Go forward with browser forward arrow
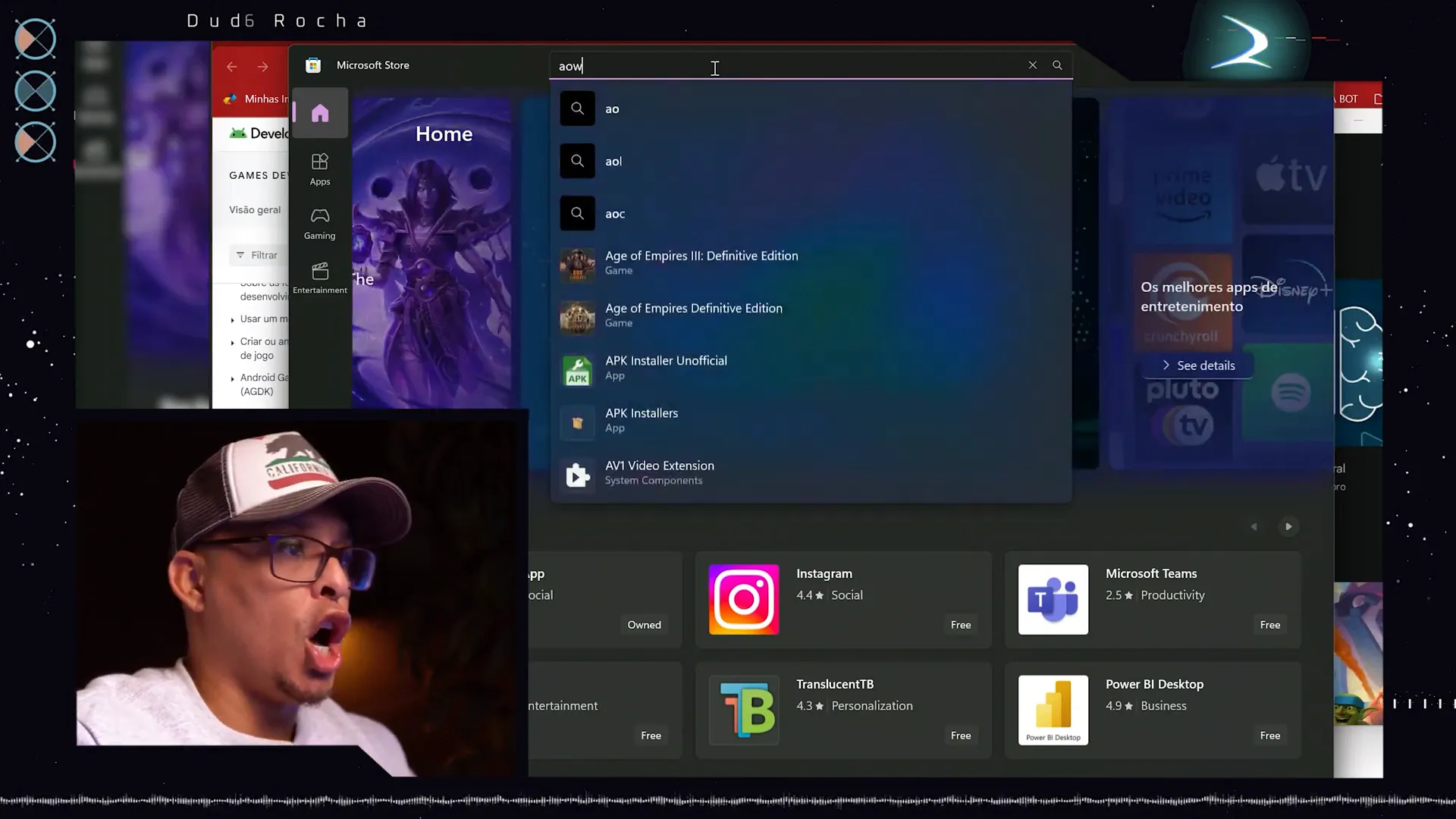This screenshot has height=819, width=1456. (x=262, y=67)
